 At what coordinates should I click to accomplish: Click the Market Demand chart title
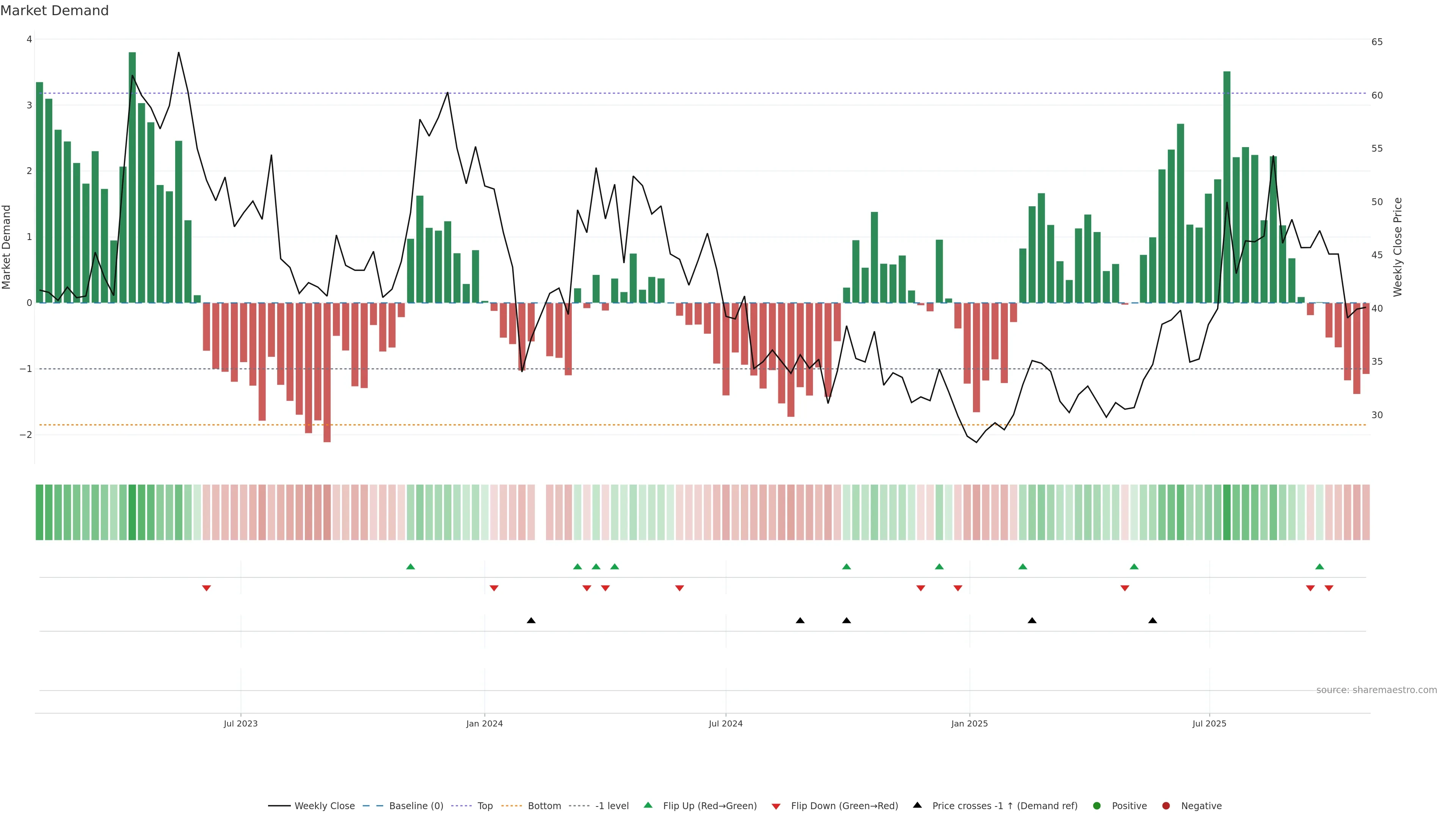click(54, 11)
